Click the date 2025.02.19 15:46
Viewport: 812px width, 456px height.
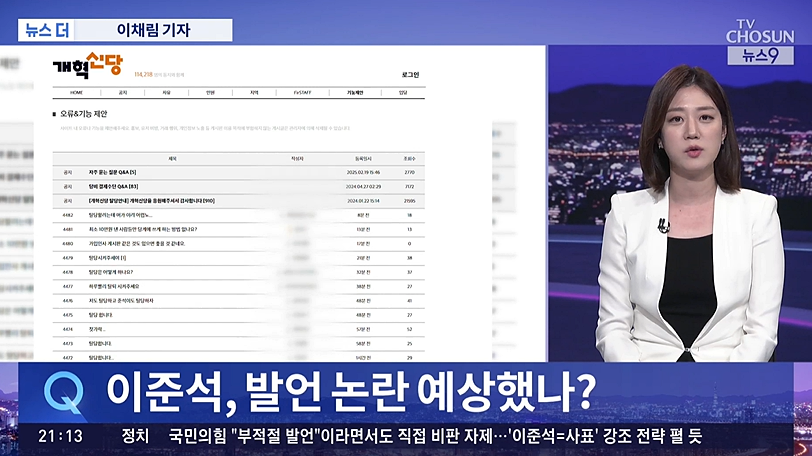[x=363, y=172]
